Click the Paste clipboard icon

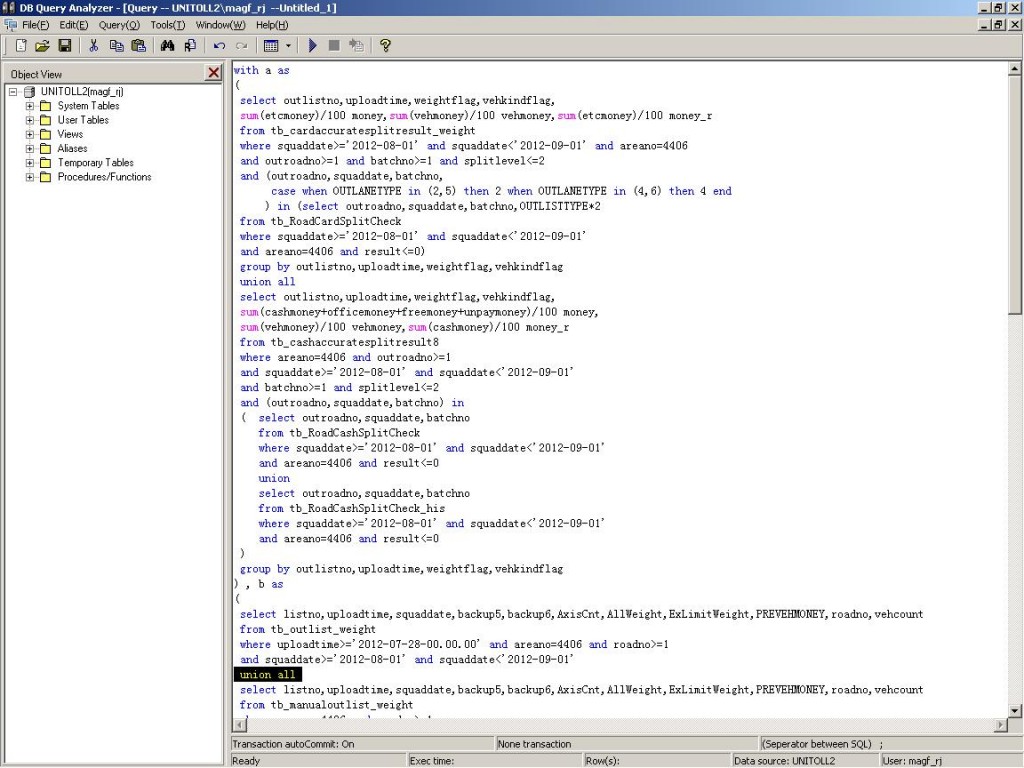[x=138, y=45]
